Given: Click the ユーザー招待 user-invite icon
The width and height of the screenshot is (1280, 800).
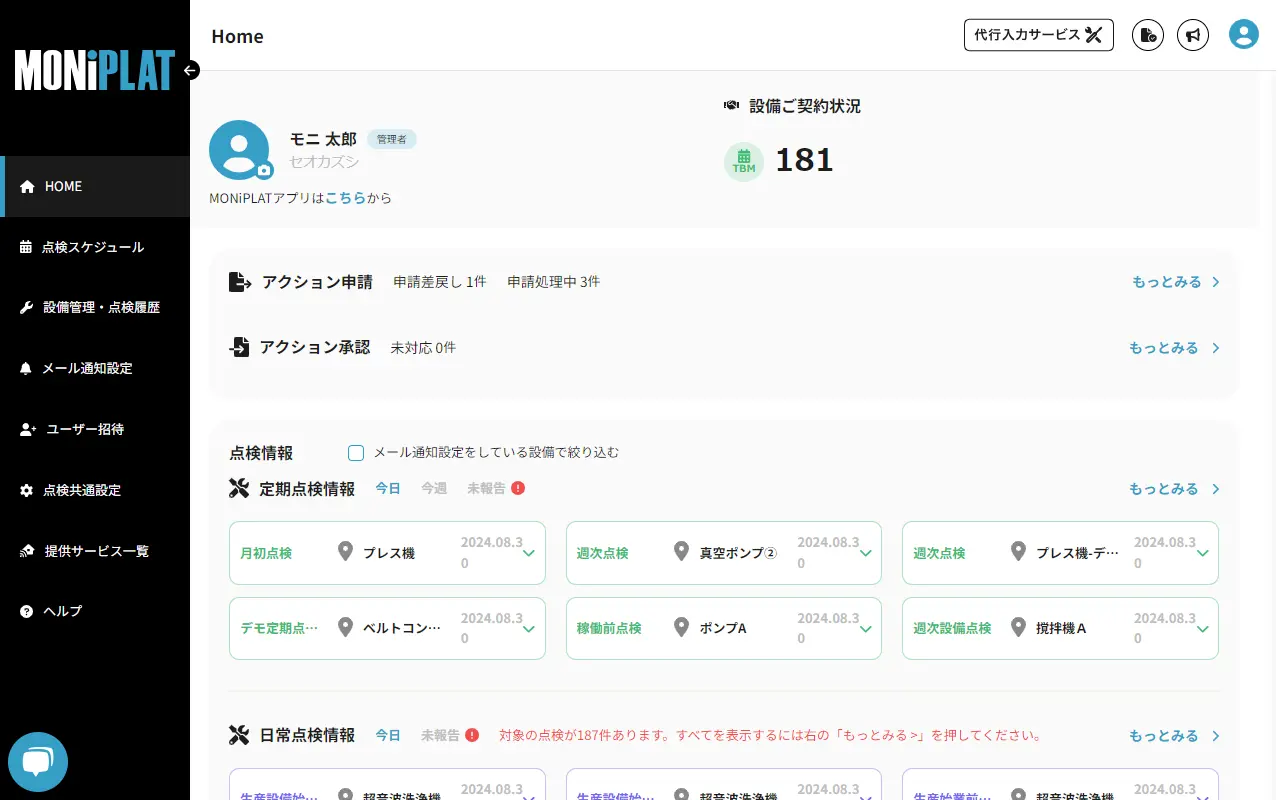Looking at the screenshot, I should tap(25, 429).
